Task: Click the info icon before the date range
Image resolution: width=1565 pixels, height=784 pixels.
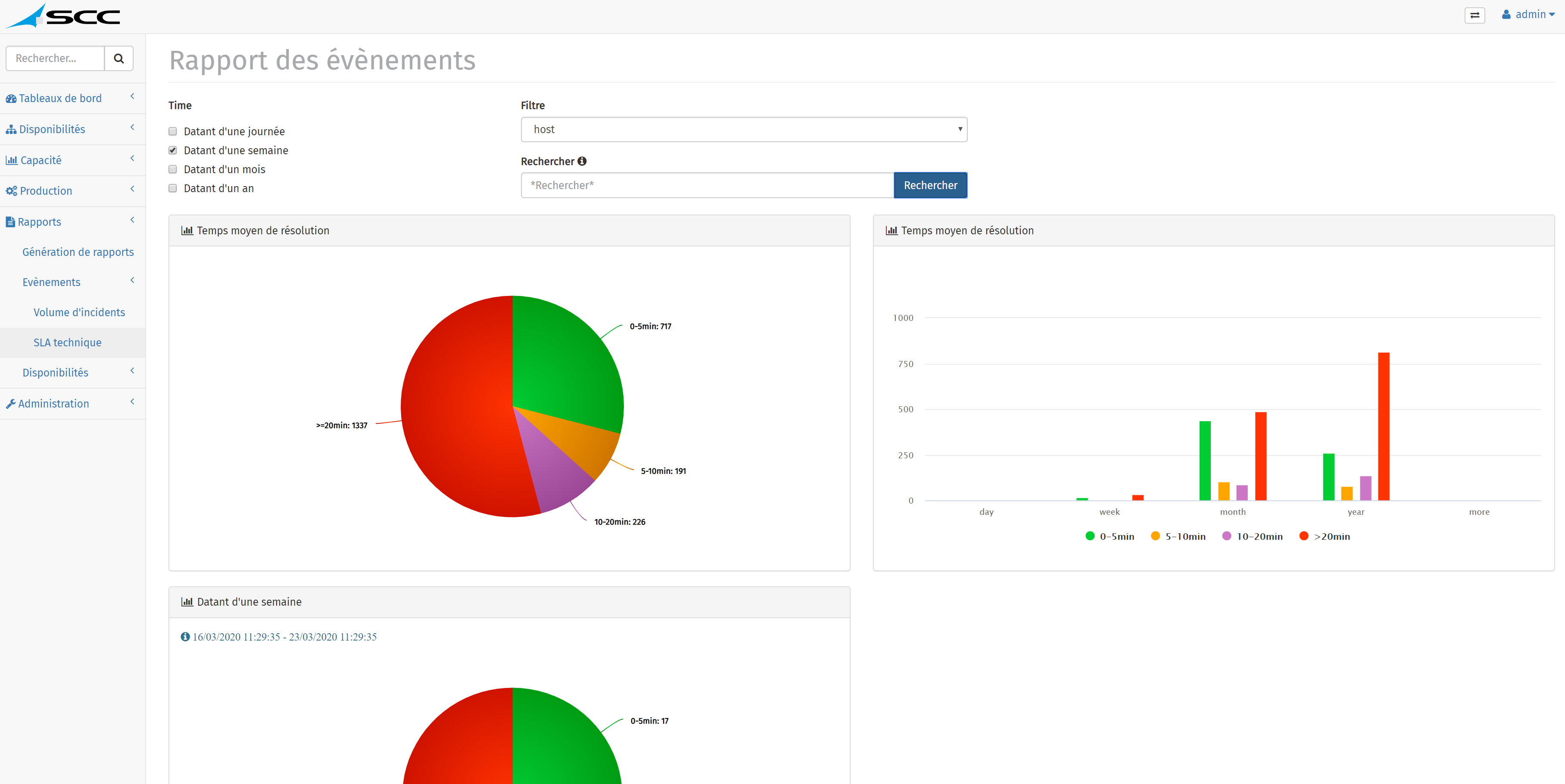Action: click(185, 636)
